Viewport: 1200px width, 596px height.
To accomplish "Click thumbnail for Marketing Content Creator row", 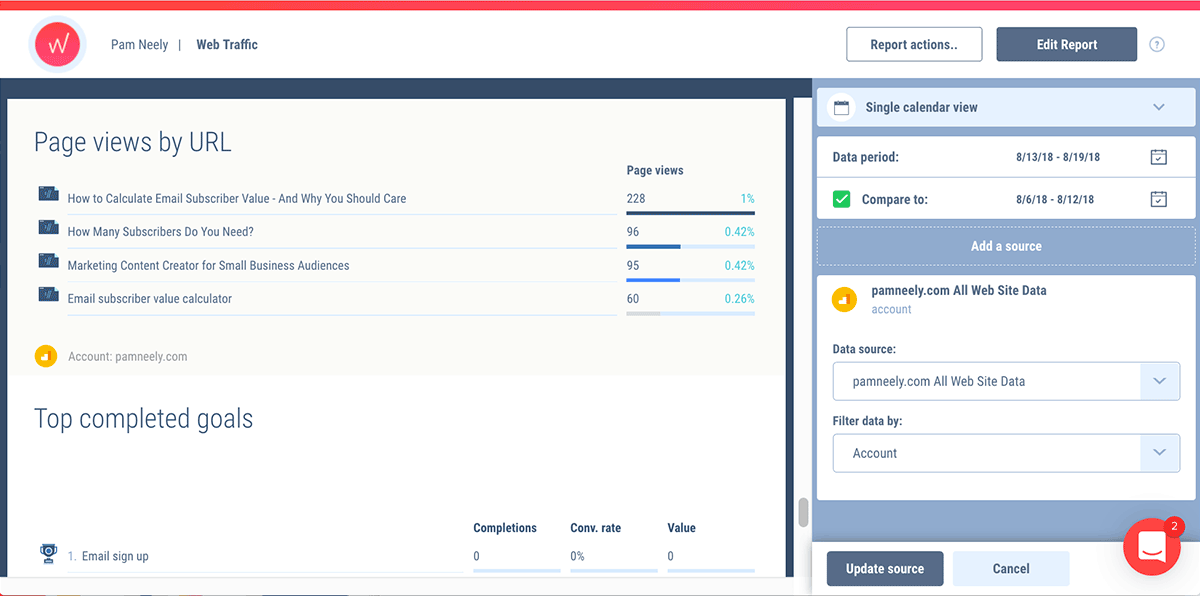I will click(x=48, y=261).
